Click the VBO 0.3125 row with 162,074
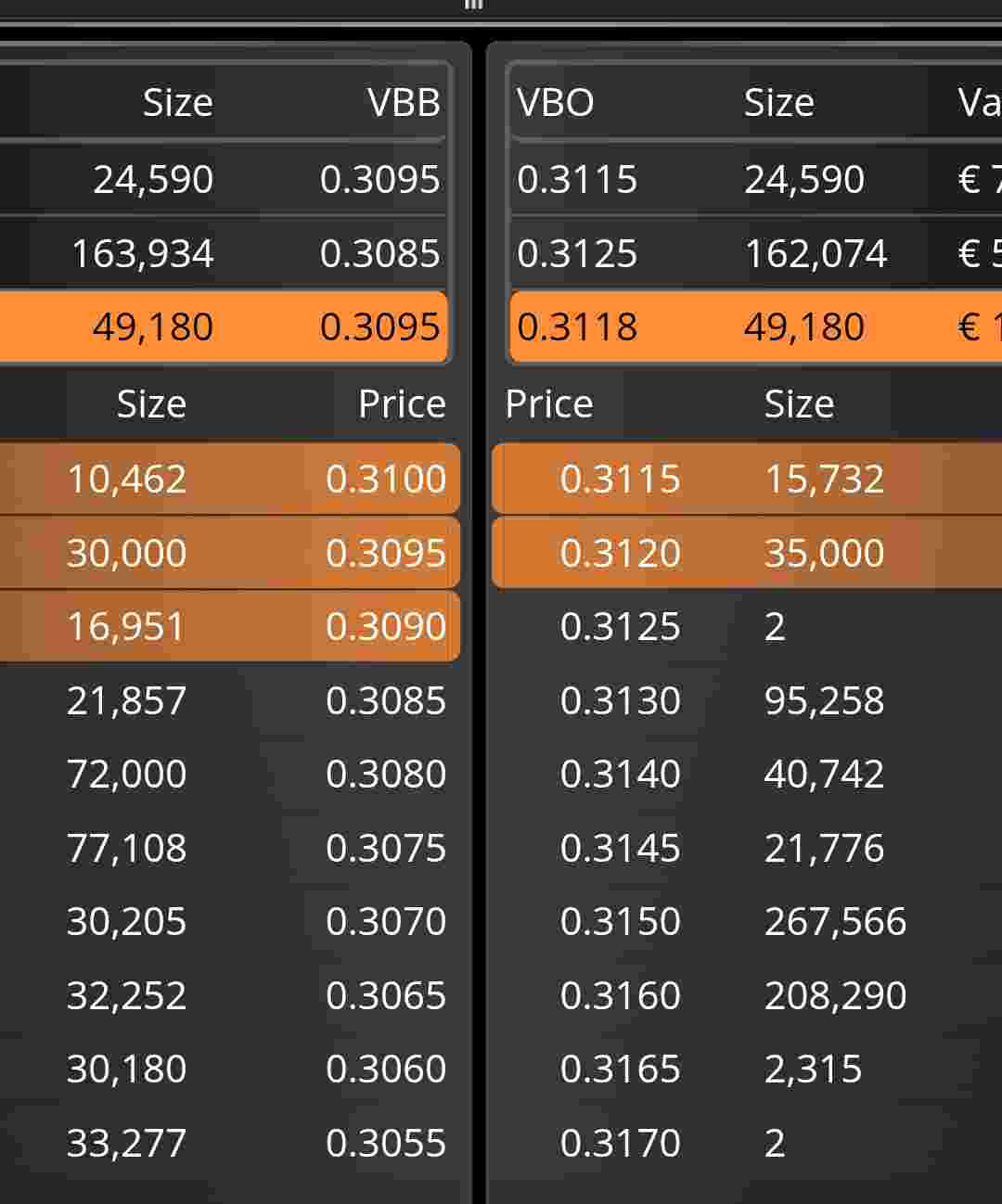 coord(756,253)
